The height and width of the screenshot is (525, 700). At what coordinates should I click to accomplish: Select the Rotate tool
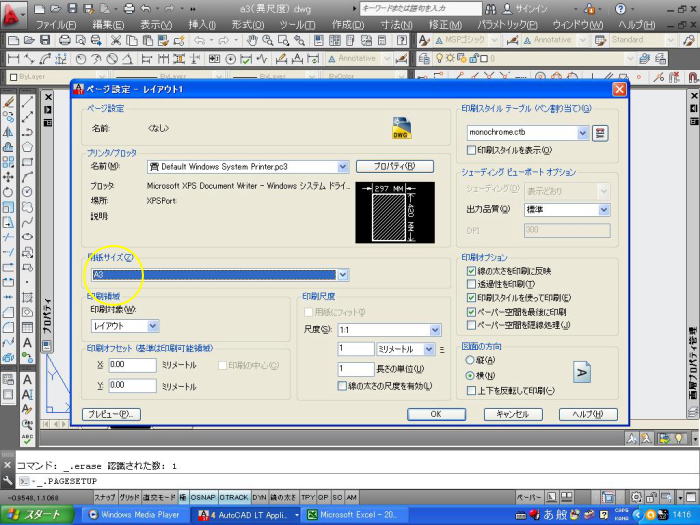[x=8, y=192]
